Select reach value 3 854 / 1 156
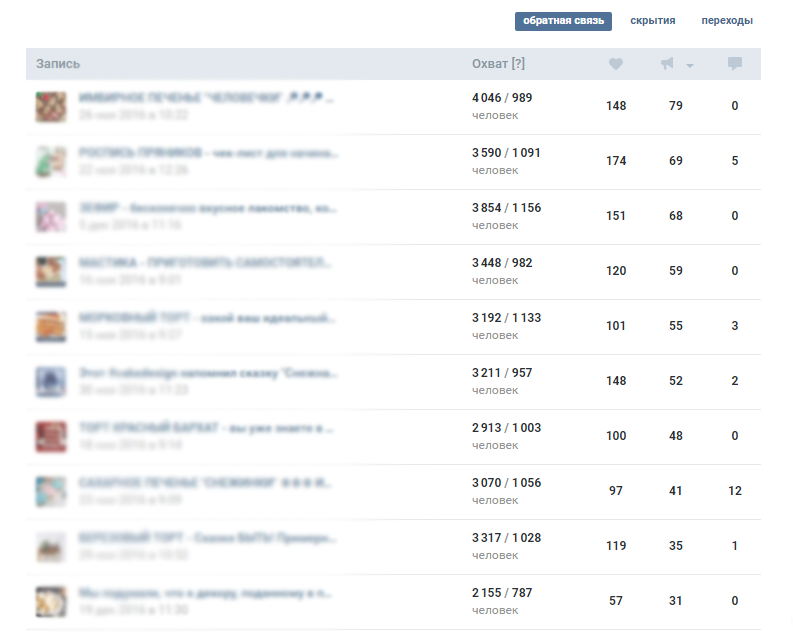This screenshot has width=793, height=639. pyautogui.click(x=506, y=208)
